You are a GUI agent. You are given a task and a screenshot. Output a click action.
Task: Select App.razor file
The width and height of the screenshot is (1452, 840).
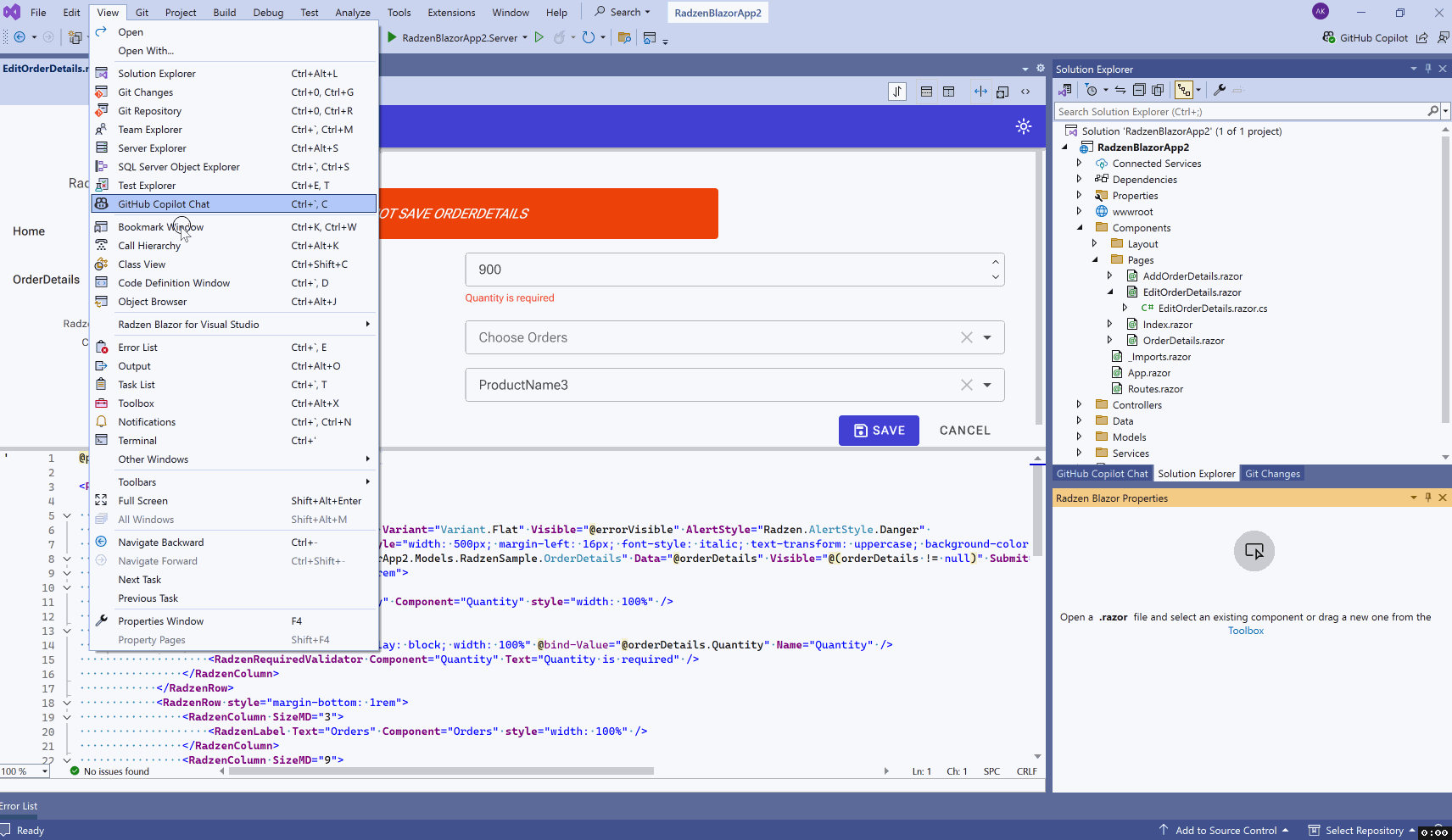tap(1148, 373)
